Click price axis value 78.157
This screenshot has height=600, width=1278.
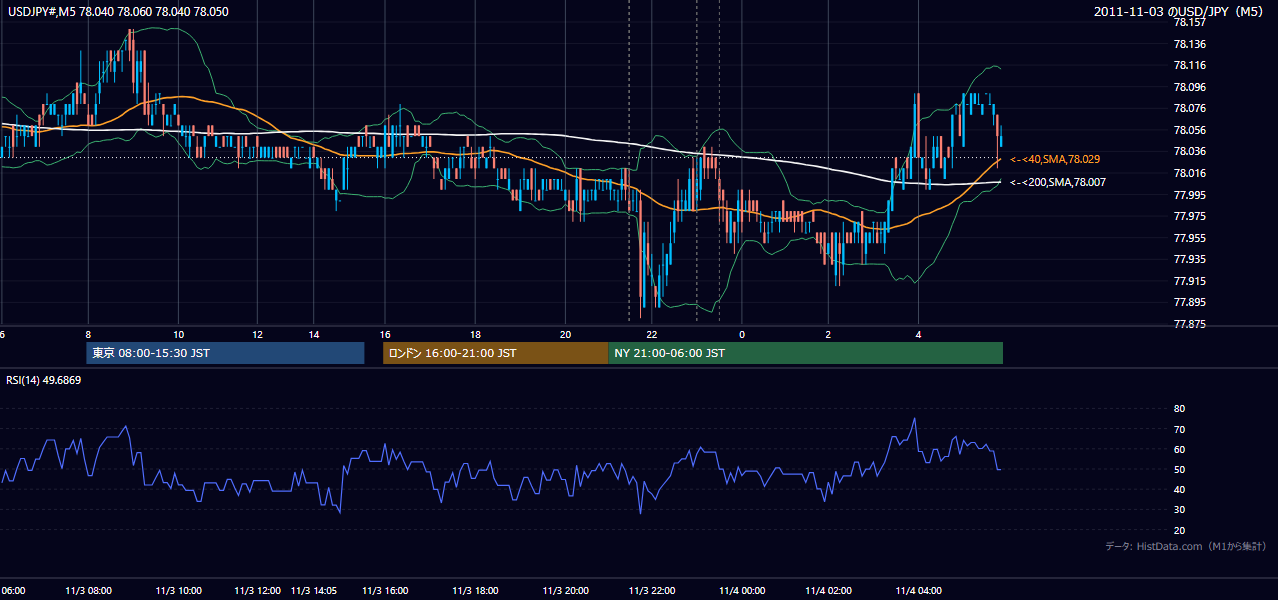click(x=1189, y=22)
